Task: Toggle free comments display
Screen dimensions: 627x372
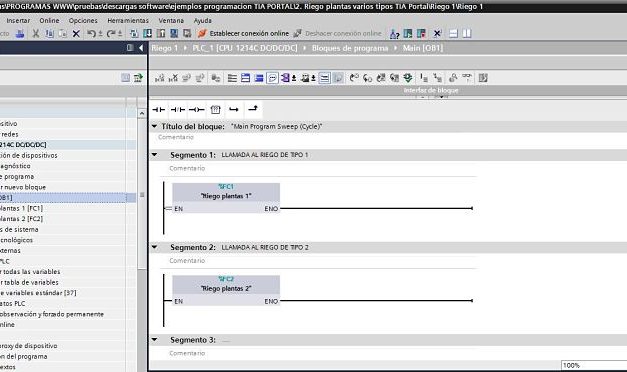Action: tap(272, 78)
